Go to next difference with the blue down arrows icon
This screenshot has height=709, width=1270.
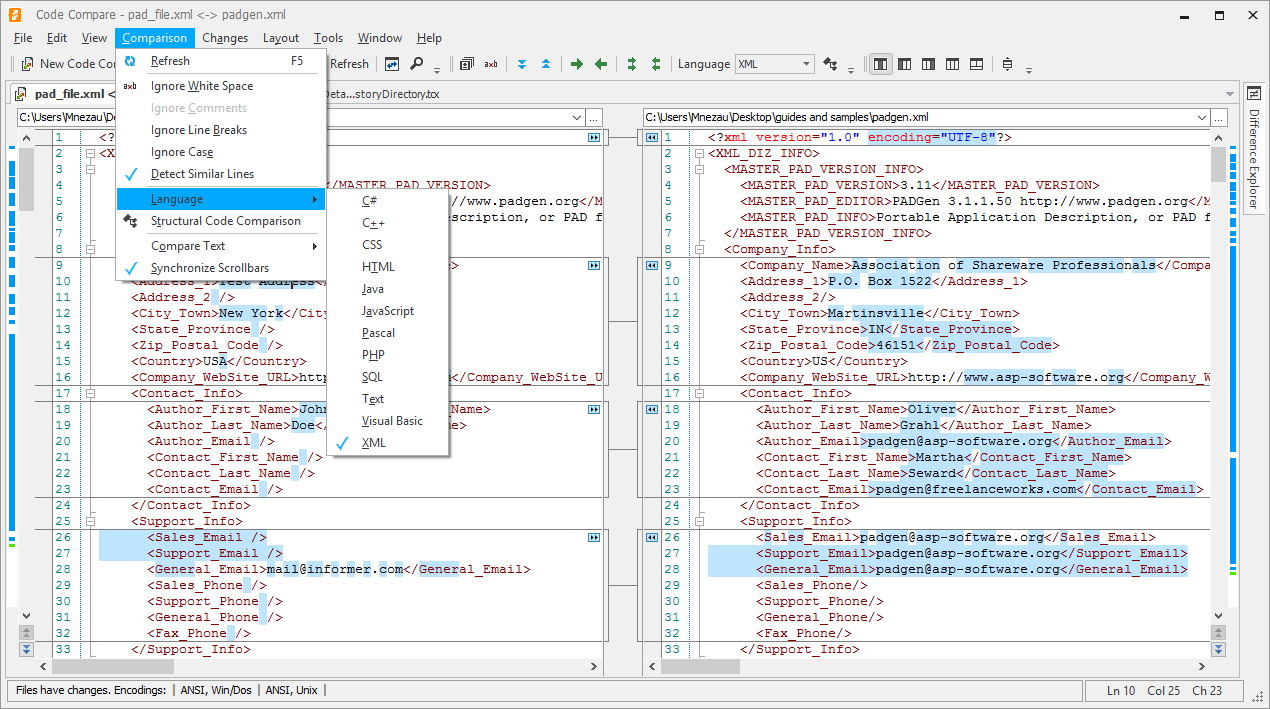[521, 64]
